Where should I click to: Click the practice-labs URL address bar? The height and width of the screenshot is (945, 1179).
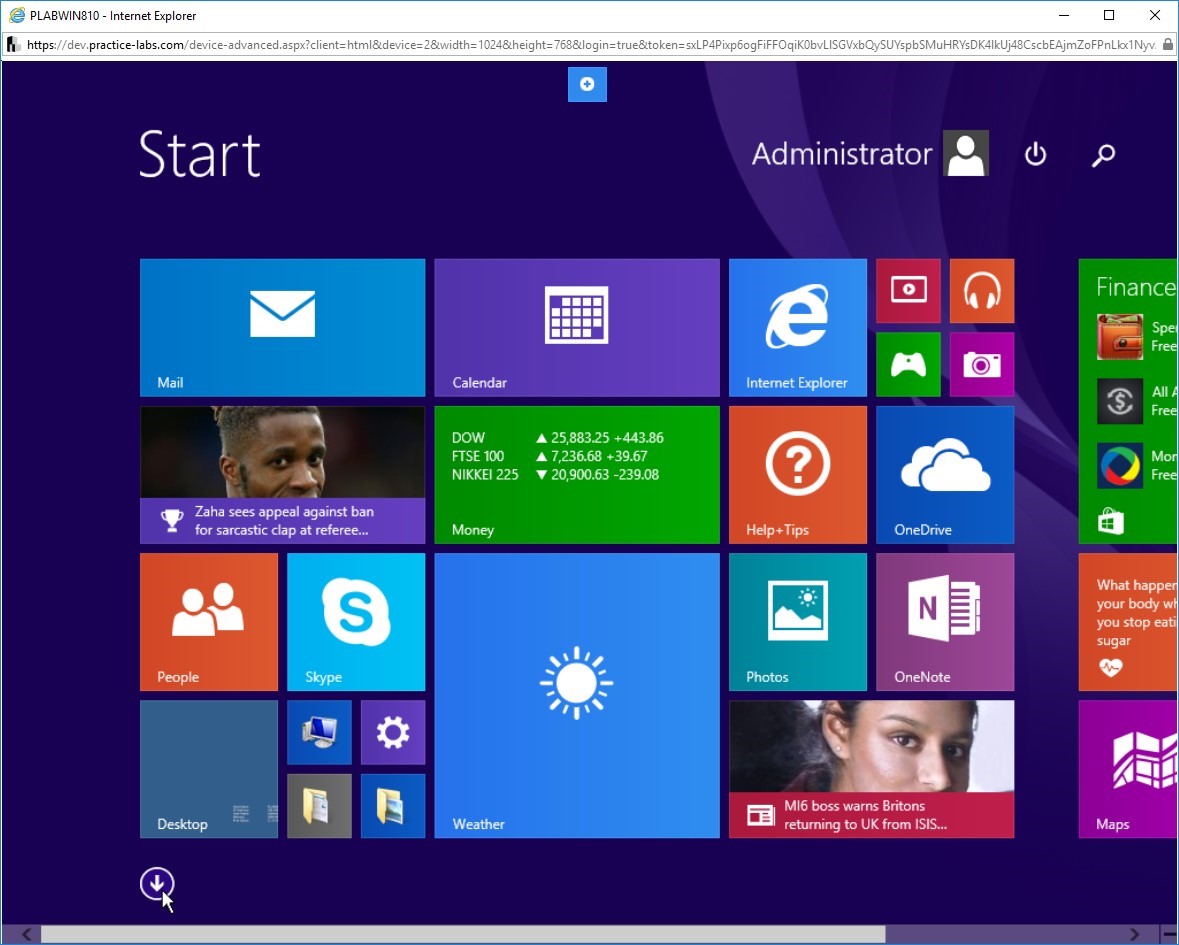tap(591, 45)
